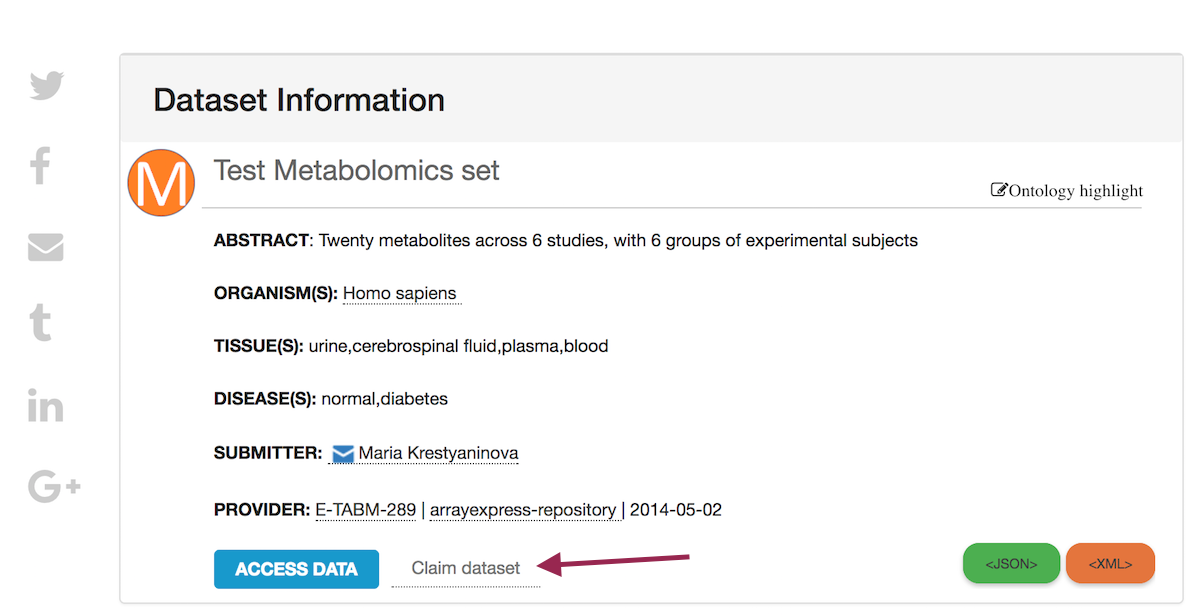
Task: Click the orange Metabolomics M logo
Action: [161, 183]
